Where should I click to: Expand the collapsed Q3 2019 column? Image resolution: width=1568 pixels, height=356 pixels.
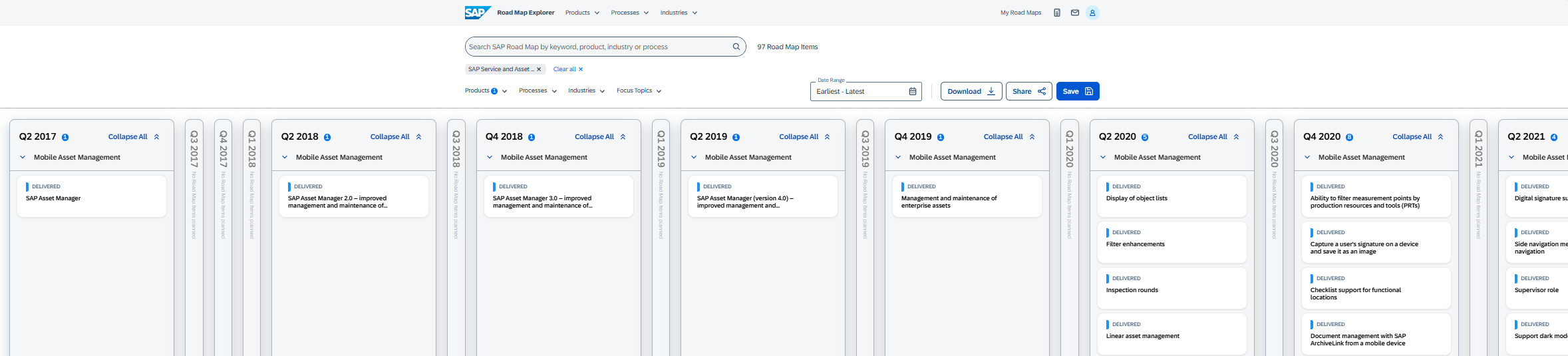(x=865, y=238)
